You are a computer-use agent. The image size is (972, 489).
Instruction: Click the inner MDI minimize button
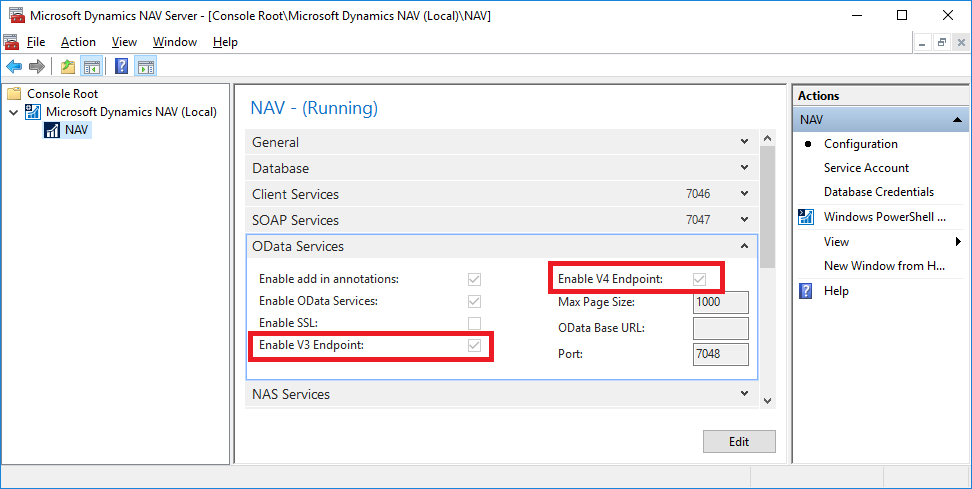click(x=923, y=43)
